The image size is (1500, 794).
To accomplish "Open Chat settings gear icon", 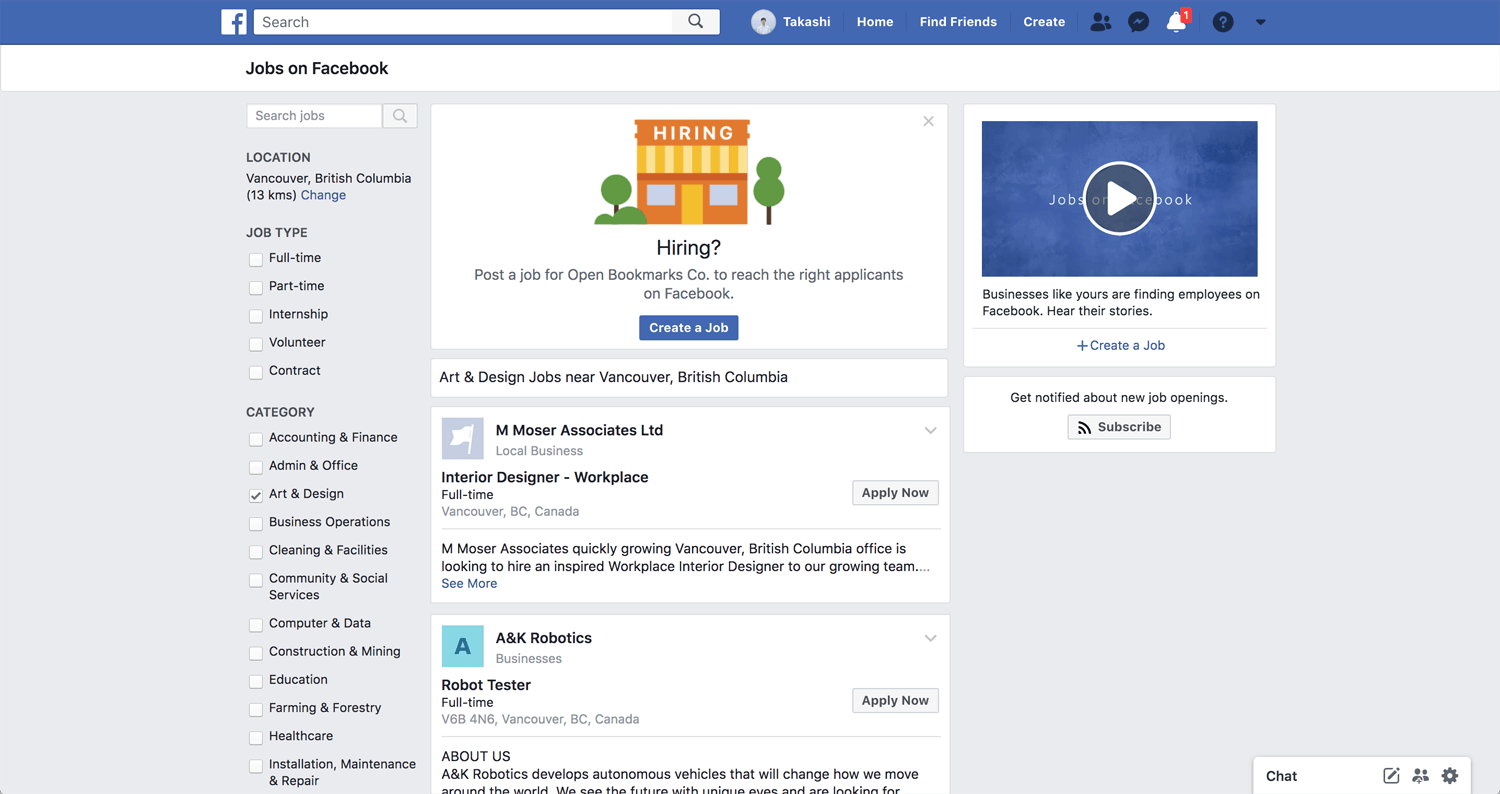I will click(1450, 776).
